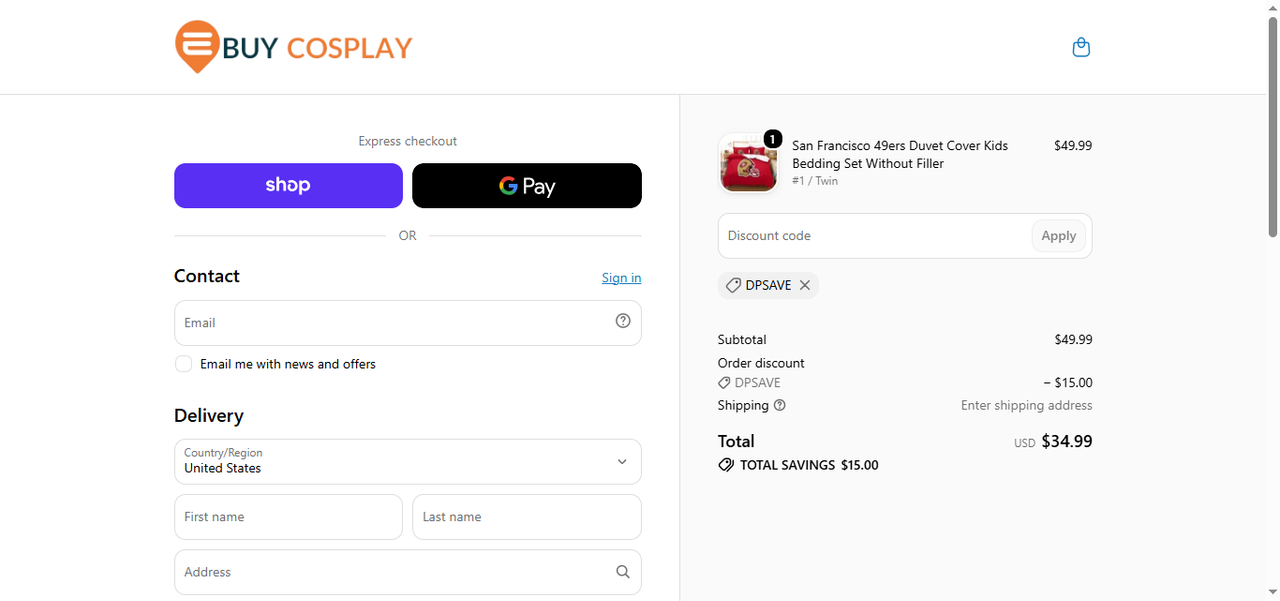1280x601 pixels.
Task: Pay with Google Pay button
Action: (x=527, y=186)
